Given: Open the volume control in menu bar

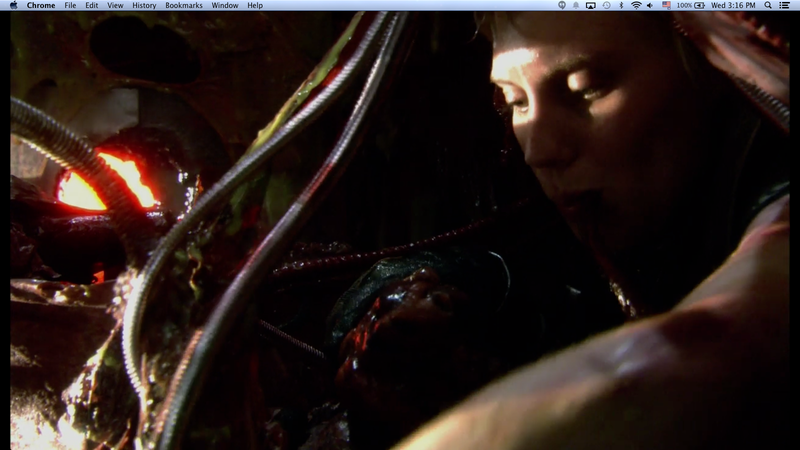Looking at the screenshot, I should coord(650,5).
